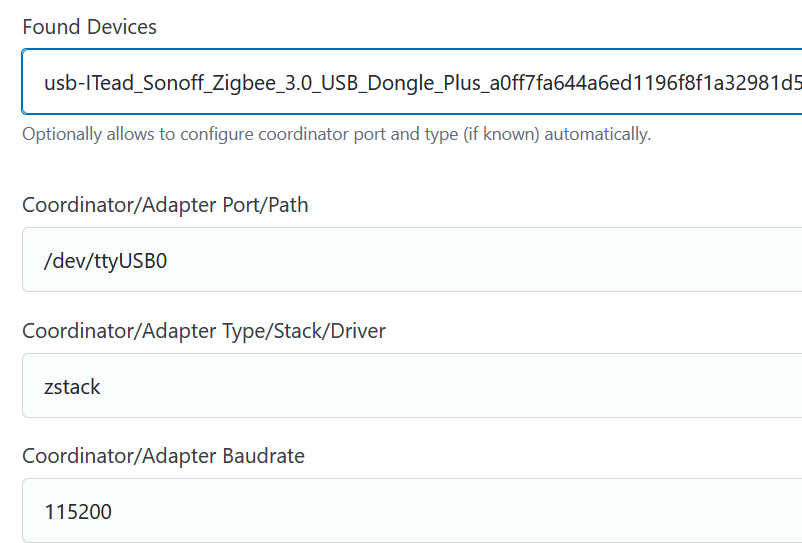Click the Coordinator/Adapter Baudrate input field
The width and height of the screenshot is (802, 543).
[412, 511]
